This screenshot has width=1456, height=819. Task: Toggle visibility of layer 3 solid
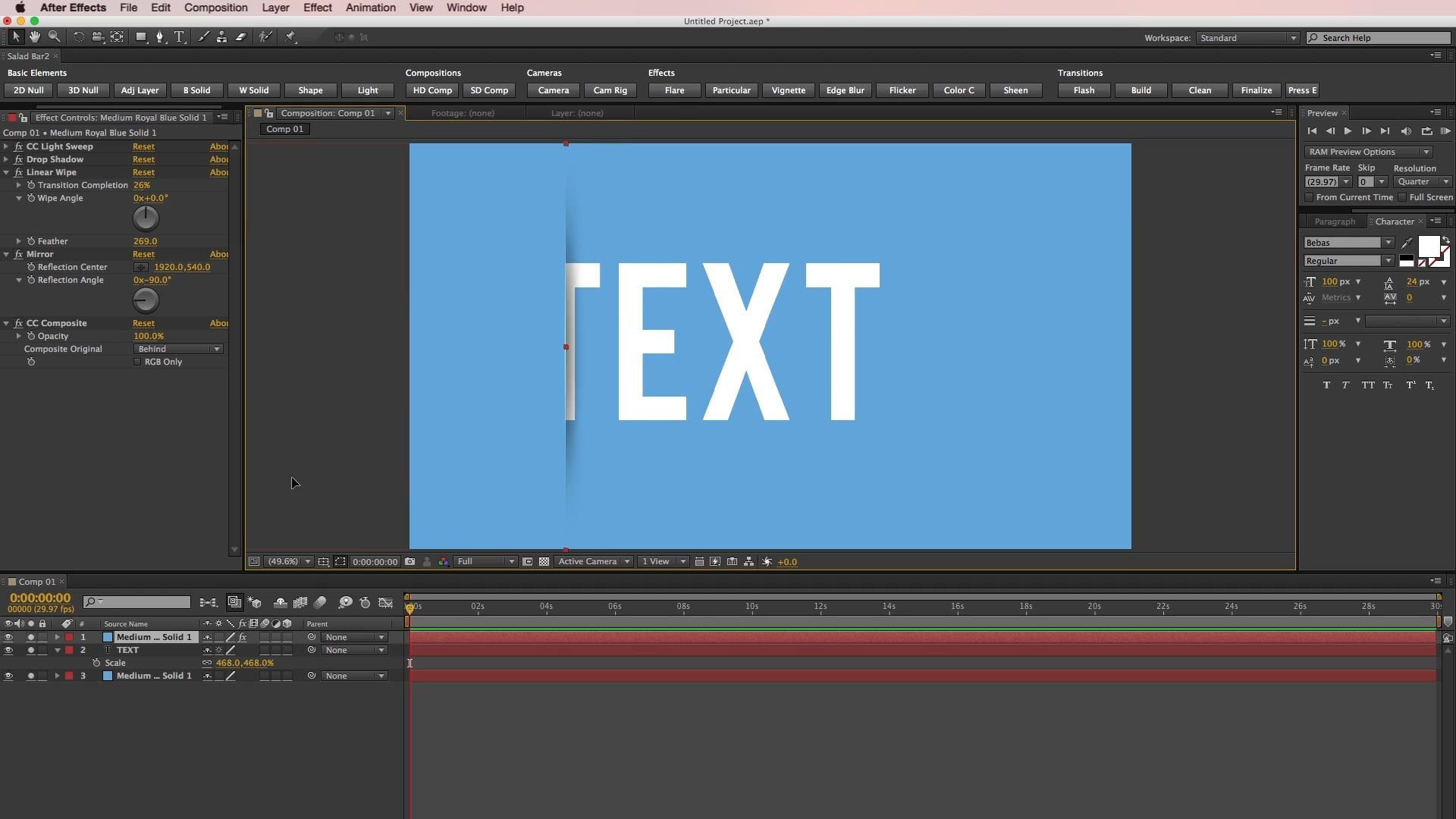8,676
